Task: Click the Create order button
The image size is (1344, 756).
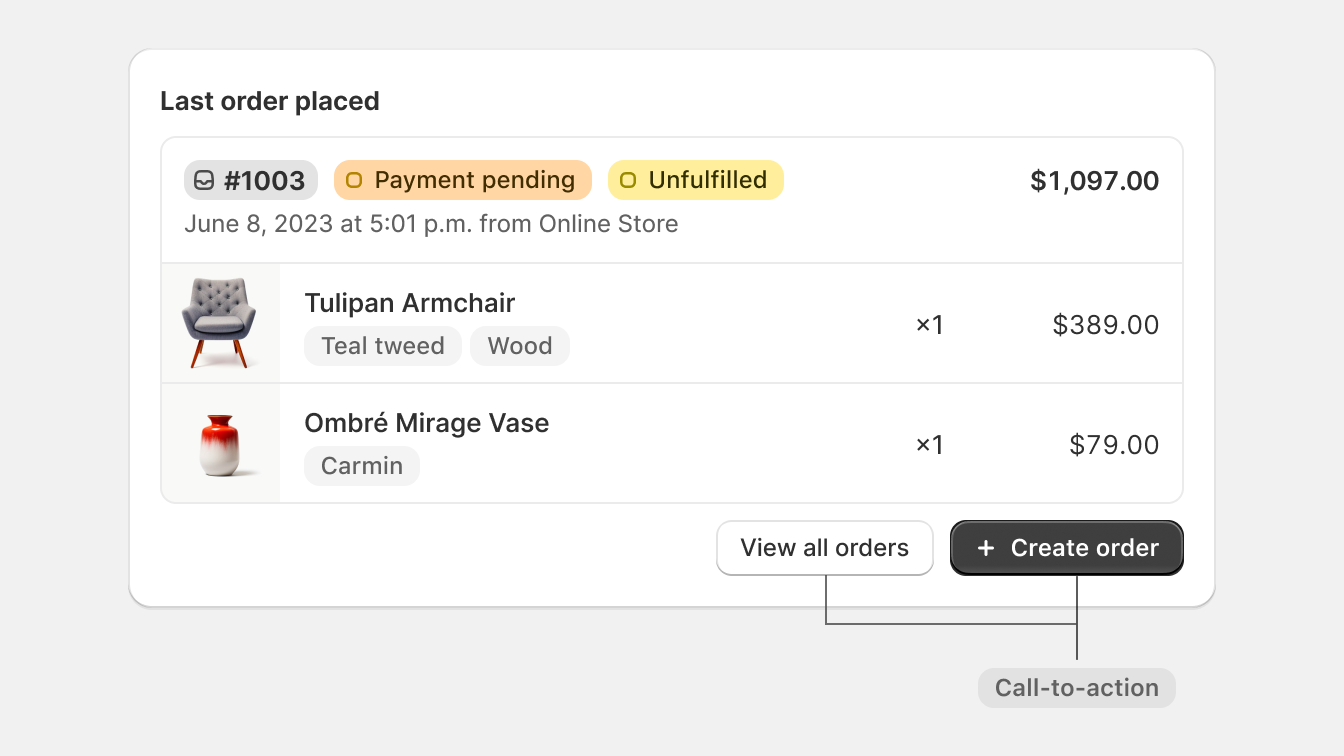Action: [1067, 548]
